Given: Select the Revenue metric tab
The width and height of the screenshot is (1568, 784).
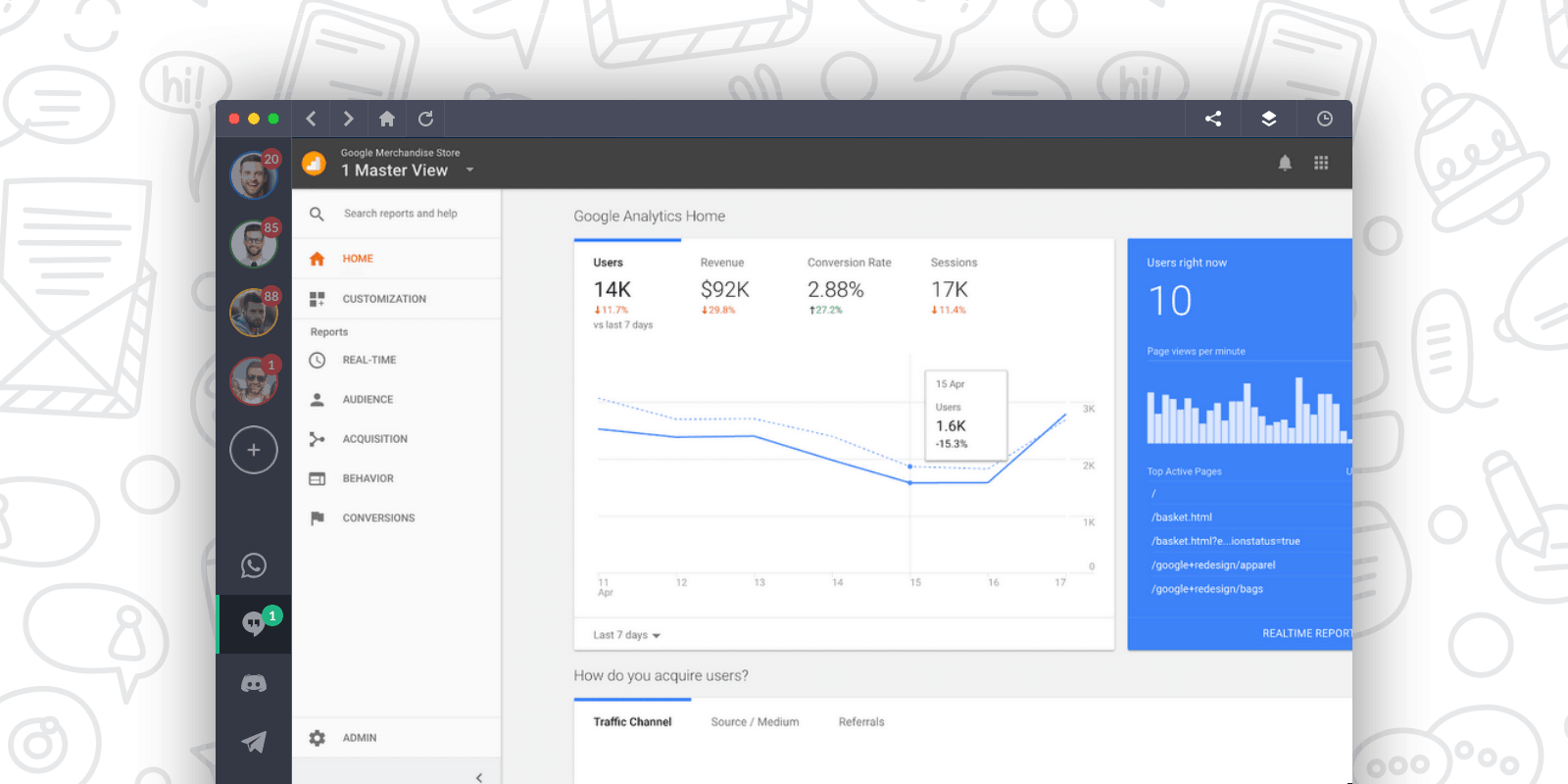Looking at the screenshot, I should point(724,287).
